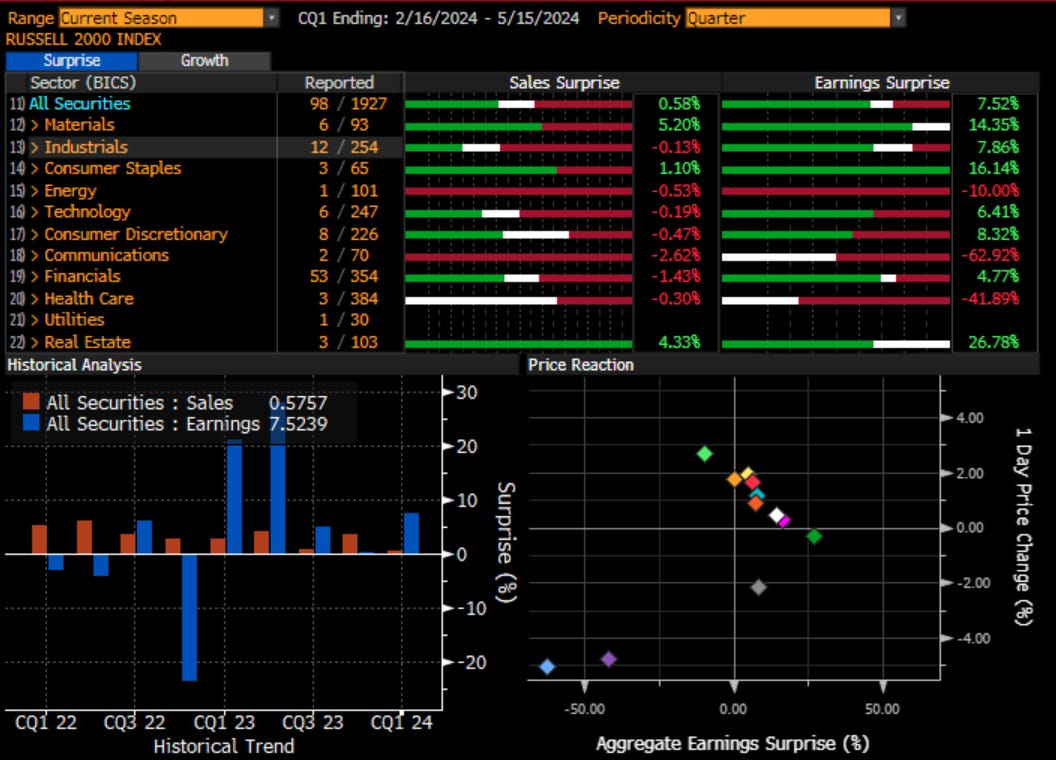Image resolution: width=1056 pixels, height=760 pixels.
Task: Switch to the Growth tab
Action: click(x=205, y=61)
